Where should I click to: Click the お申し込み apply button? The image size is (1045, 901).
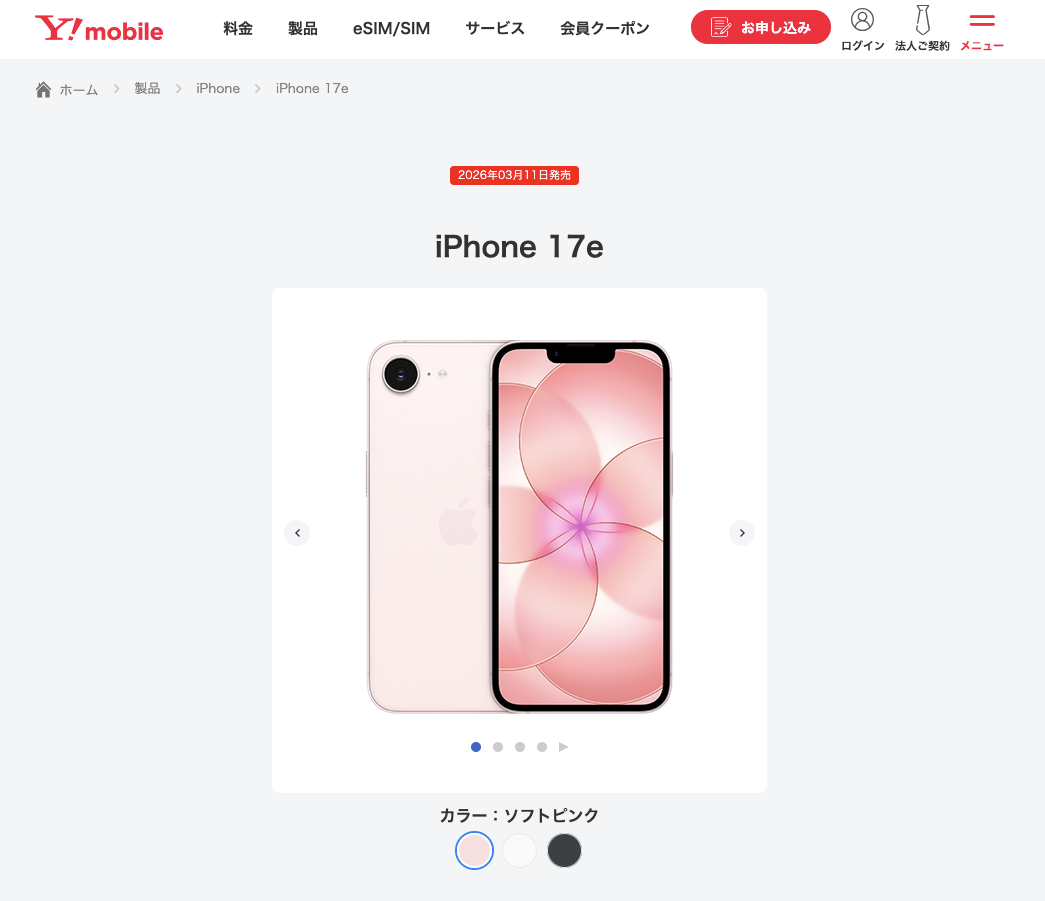coord(760,27)
